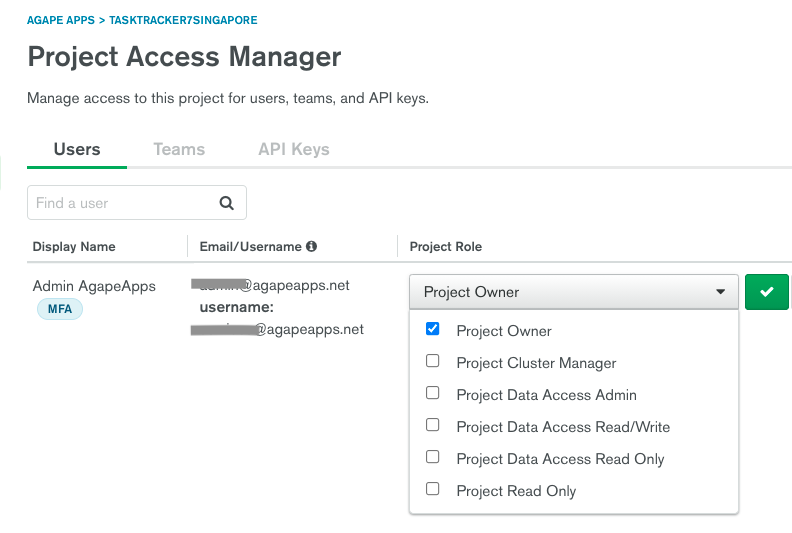Viewport: 792px width, 533px height.
Task: Click the Project Role column header
Action: tap(446, 247)
